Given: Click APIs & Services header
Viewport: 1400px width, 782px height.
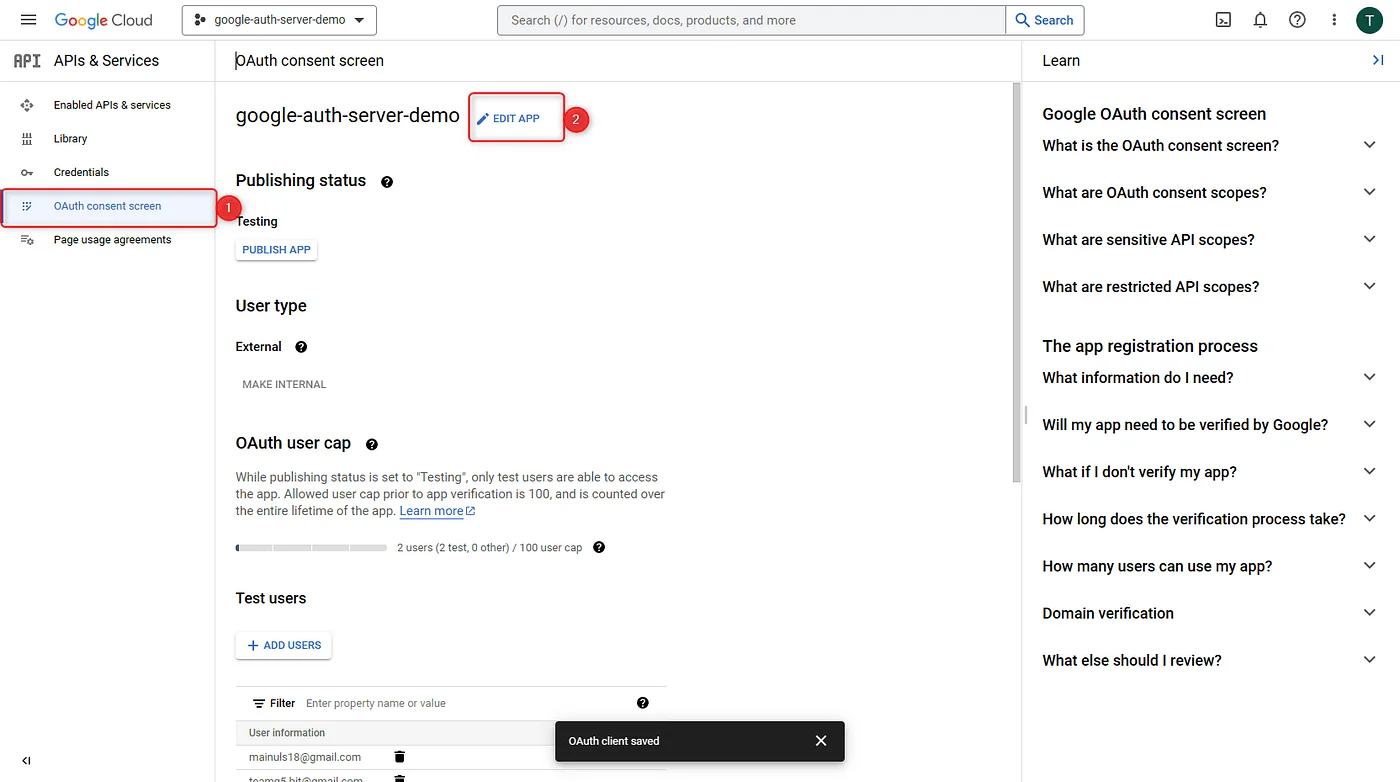Looking at the screenshot, I should click(x=106, y=61).
